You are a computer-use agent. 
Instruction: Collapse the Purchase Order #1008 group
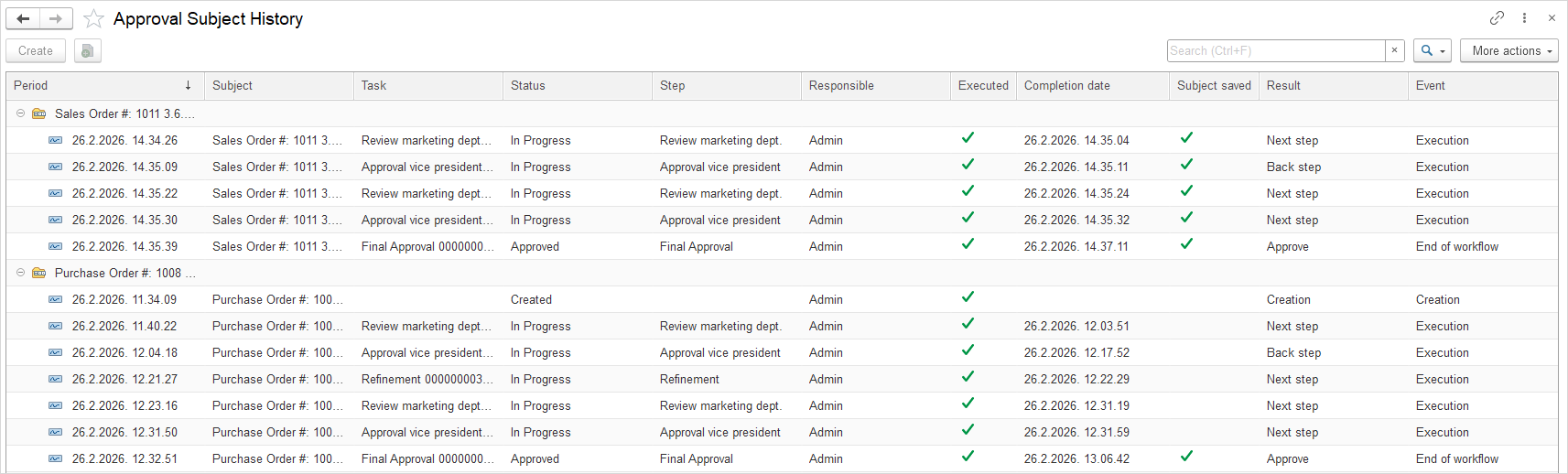click(x=20, y=273)
